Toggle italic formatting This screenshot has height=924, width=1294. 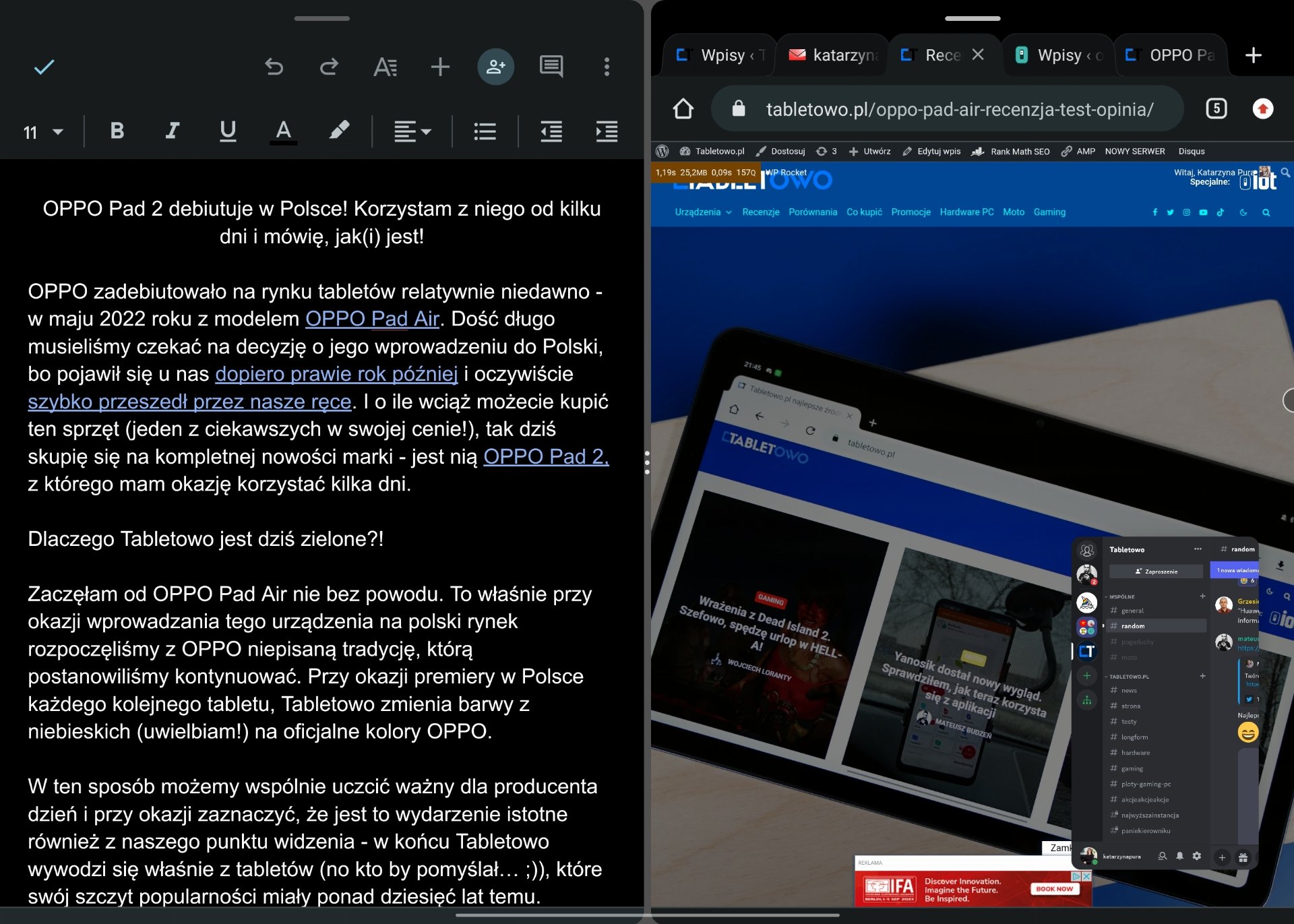click(173, 131)
